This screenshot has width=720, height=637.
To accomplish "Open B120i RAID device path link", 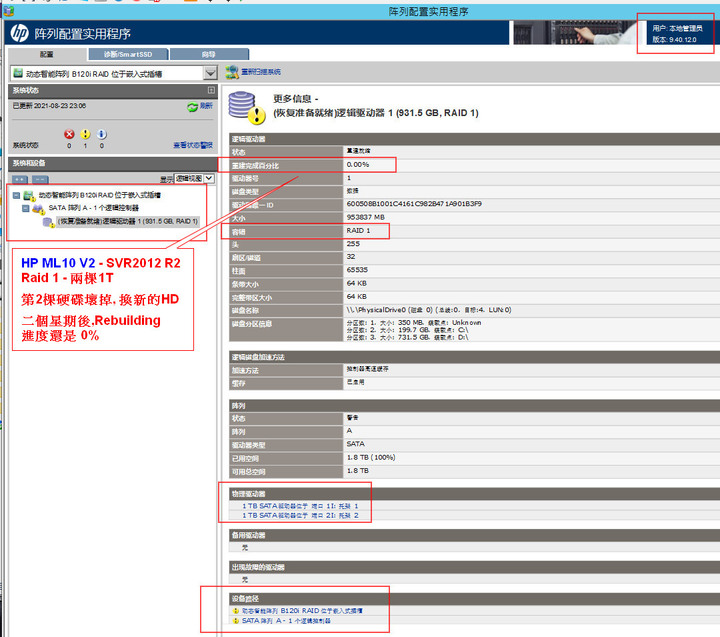I will tap(302, 611).
